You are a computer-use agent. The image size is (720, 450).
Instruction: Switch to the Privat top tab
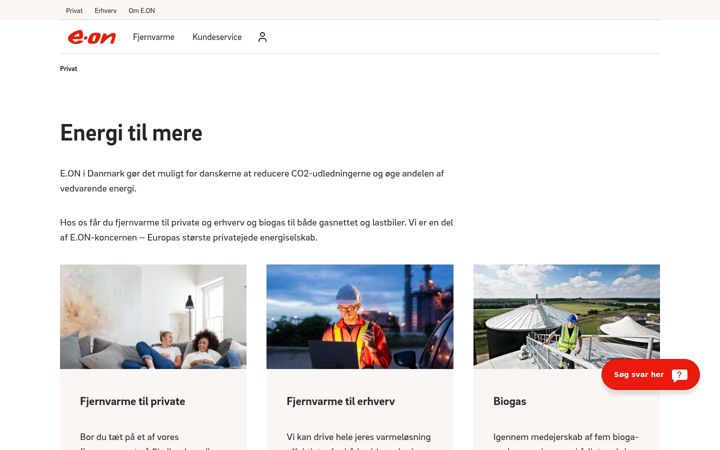point(74,11)
